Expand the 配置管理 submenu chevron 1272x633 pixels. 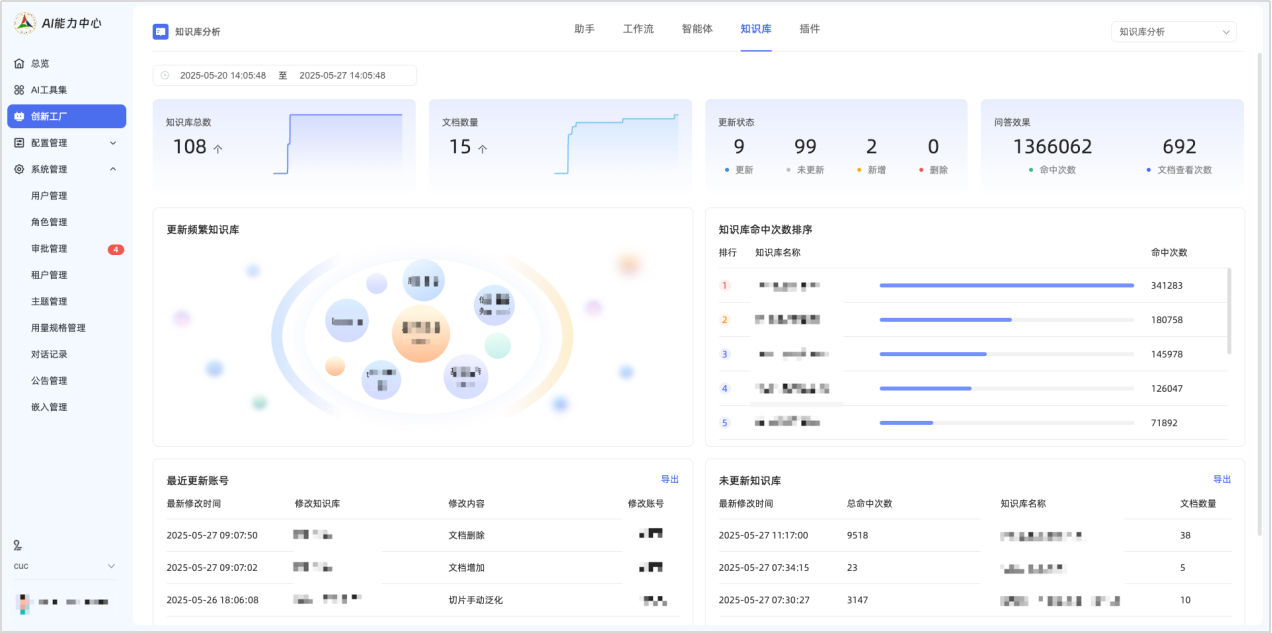(112, 143)
